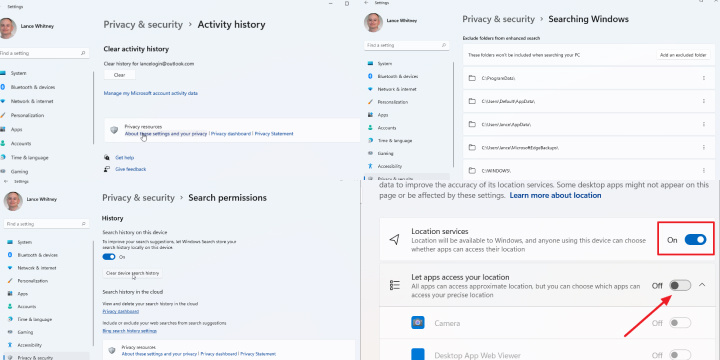
Task: Click Apps icon in Search permissions sidebar
Action: pos(10,293)
